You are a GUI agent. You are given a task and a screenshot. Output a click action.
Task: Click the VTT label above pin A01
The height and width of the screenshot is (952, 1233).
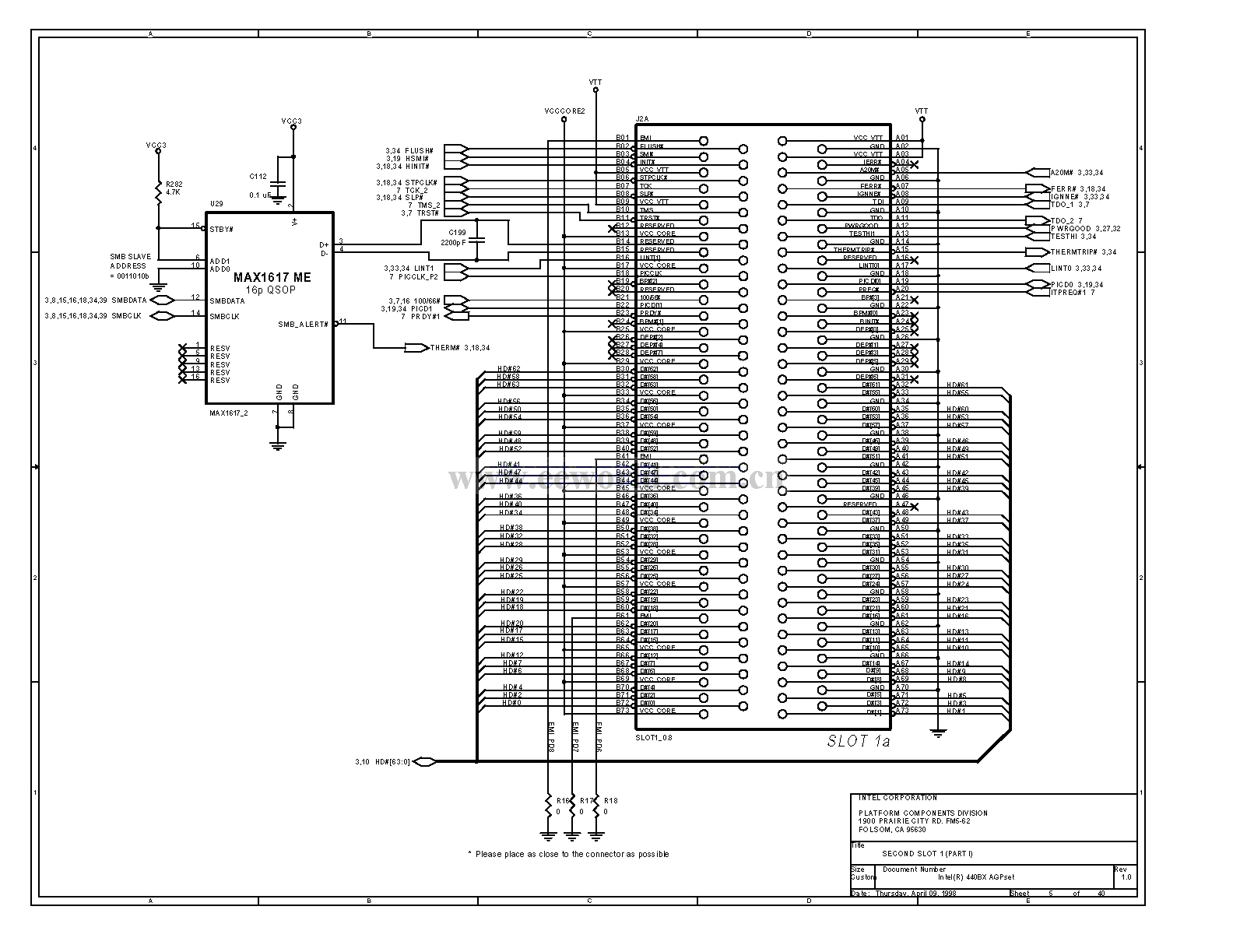coord(922,111)
